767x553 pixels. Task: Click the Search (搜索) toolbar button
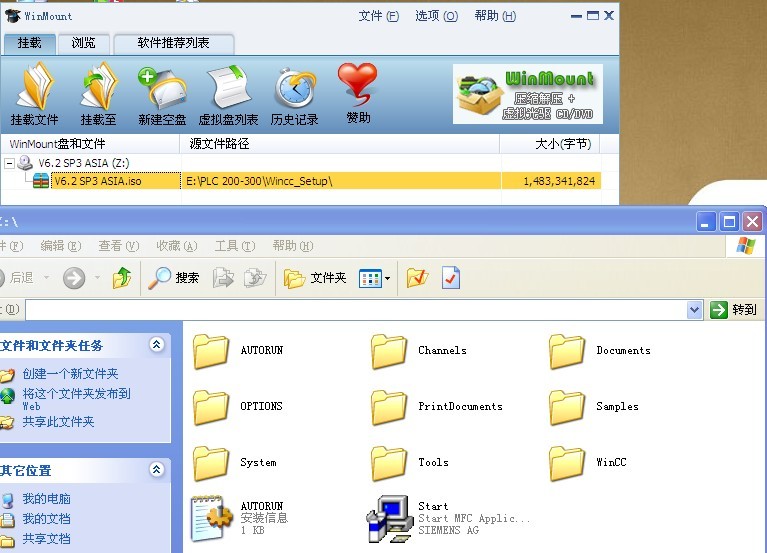[174, 278]
